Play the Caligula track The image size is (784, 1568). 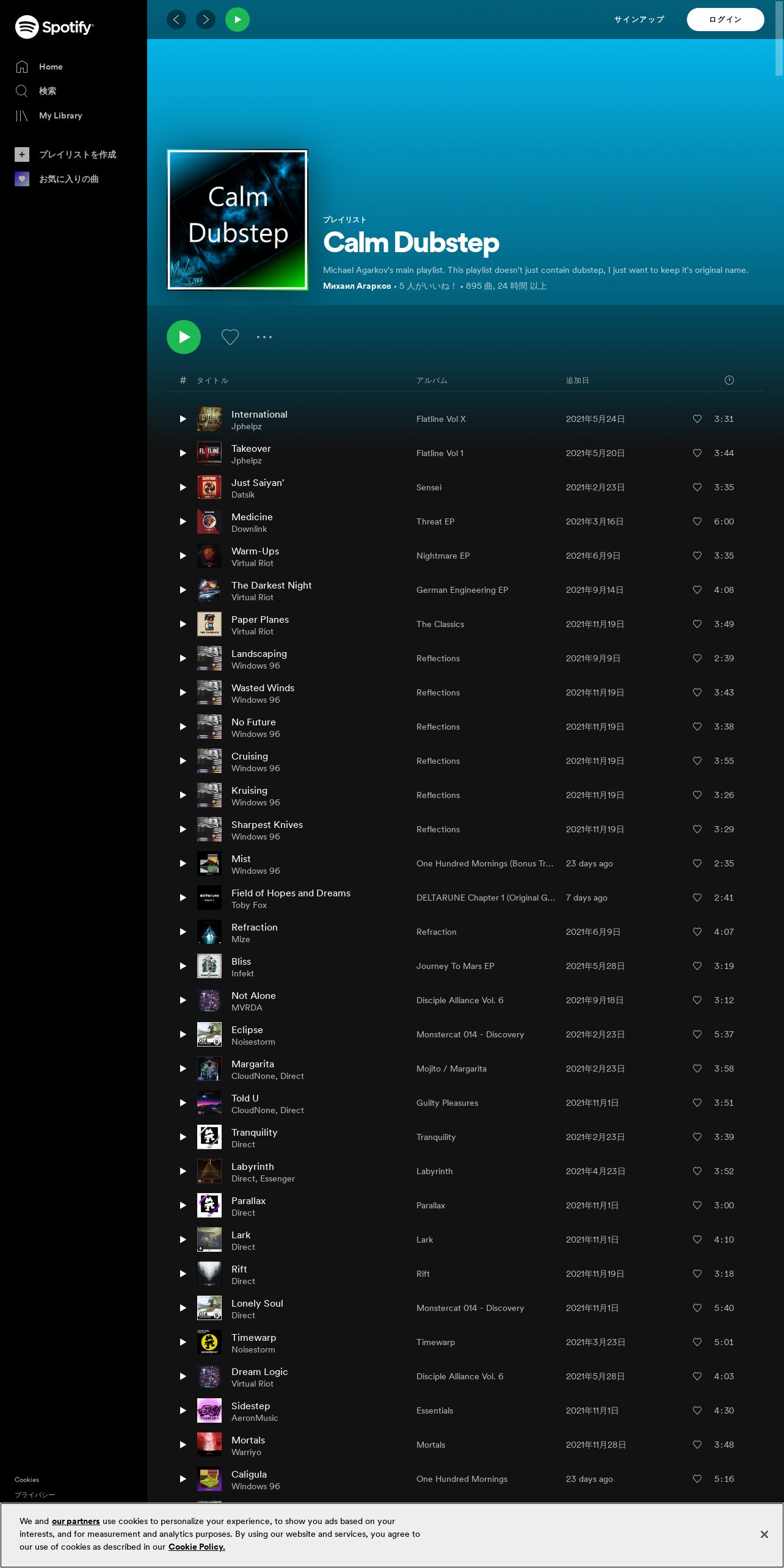tap(183, 1479)
